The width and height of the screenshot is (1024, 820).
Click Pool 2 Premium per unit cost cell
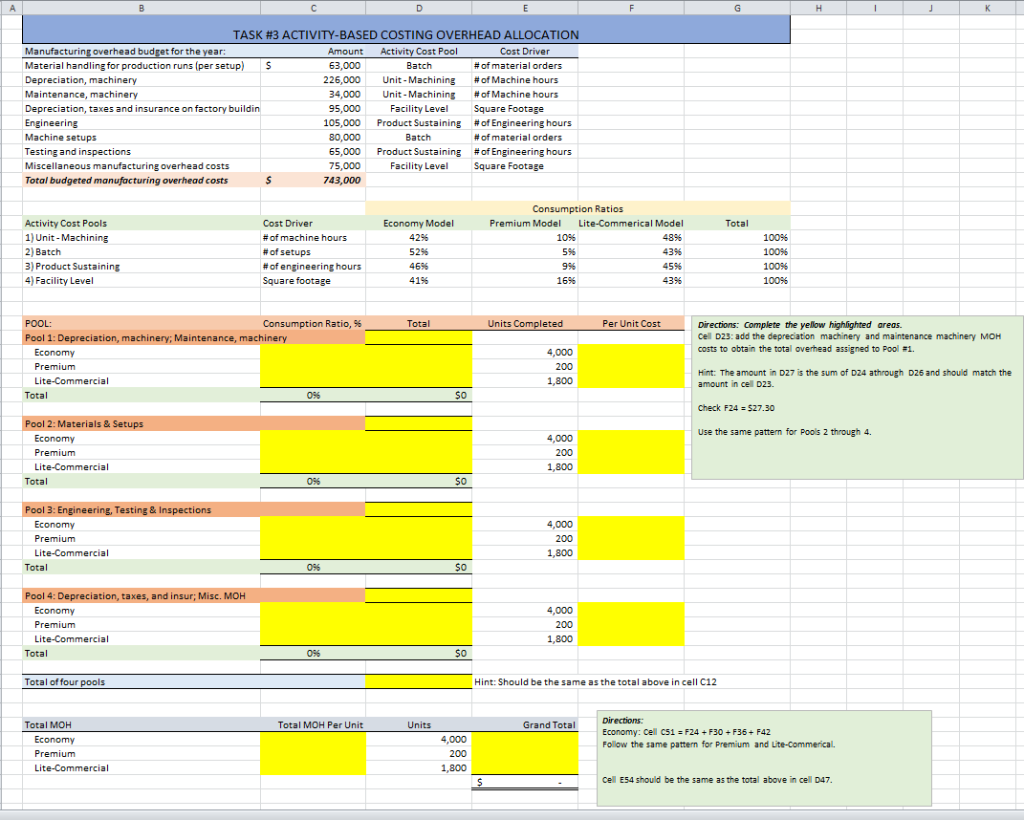pos(631,452)
